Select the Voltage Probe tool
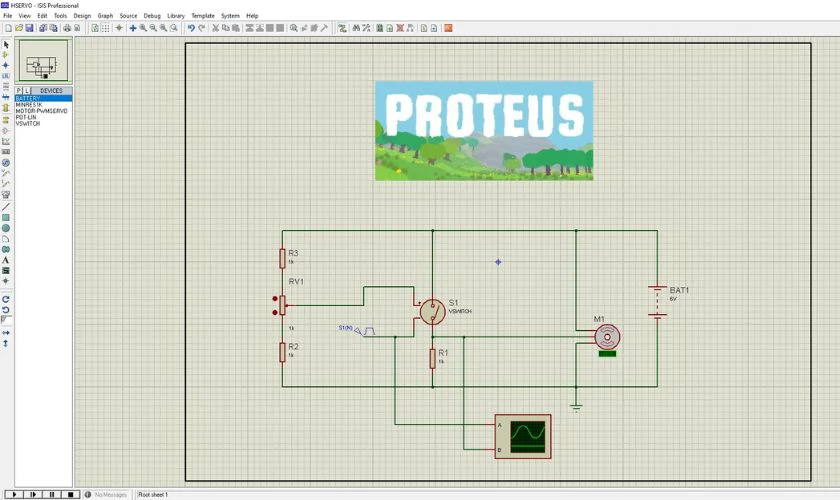840x500 pixels. pyautogui.click(x=6, y=174)
